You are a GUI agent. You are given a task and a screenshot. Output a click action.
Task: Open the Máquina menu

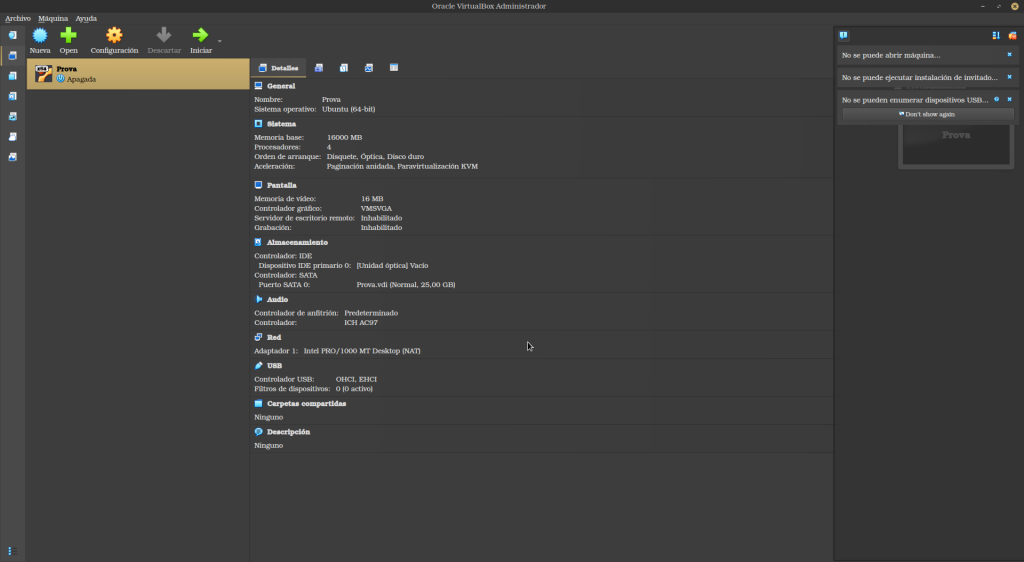click(53, 18)
